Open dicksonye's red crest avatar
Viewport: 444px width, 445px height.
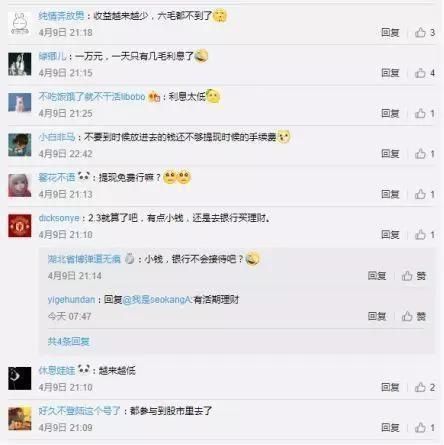tap(20, 226)
